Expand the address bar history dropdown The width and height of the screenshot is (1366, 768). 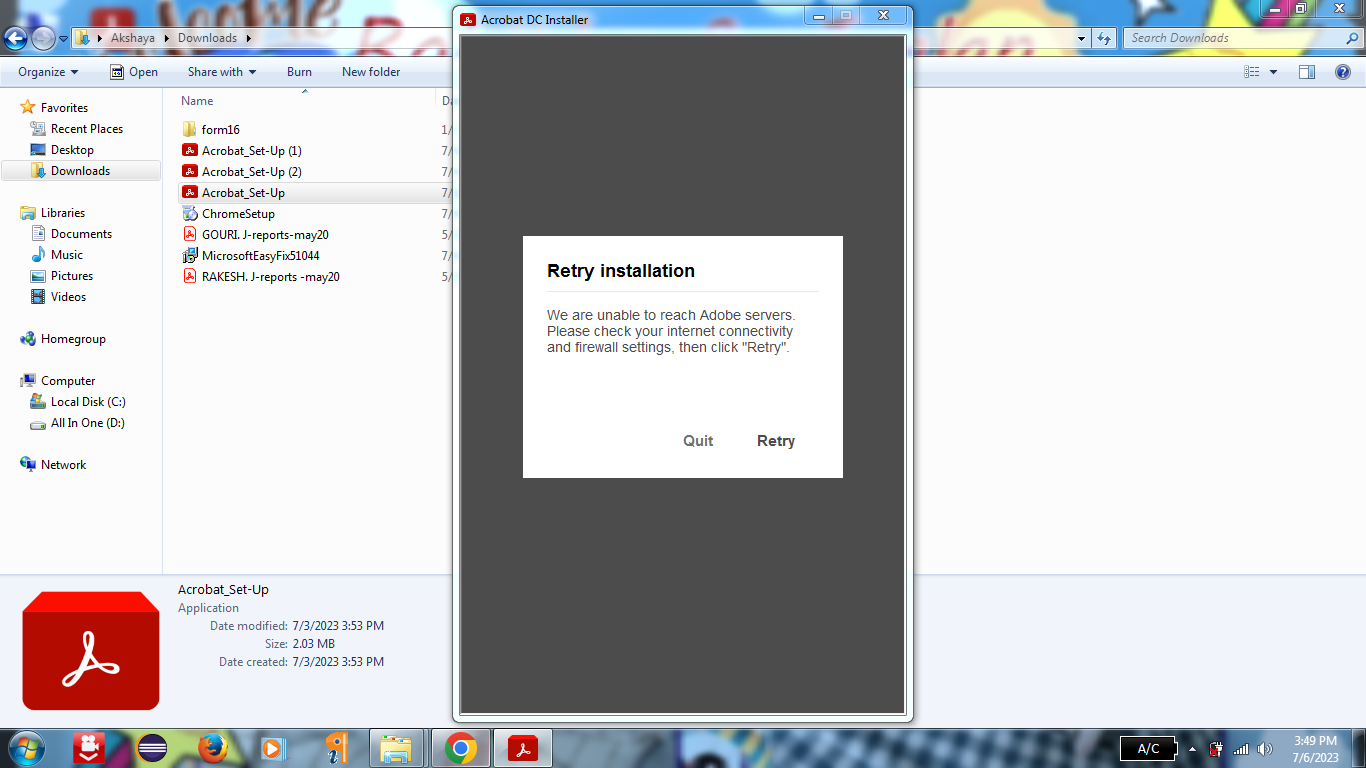click(1082, 38)
